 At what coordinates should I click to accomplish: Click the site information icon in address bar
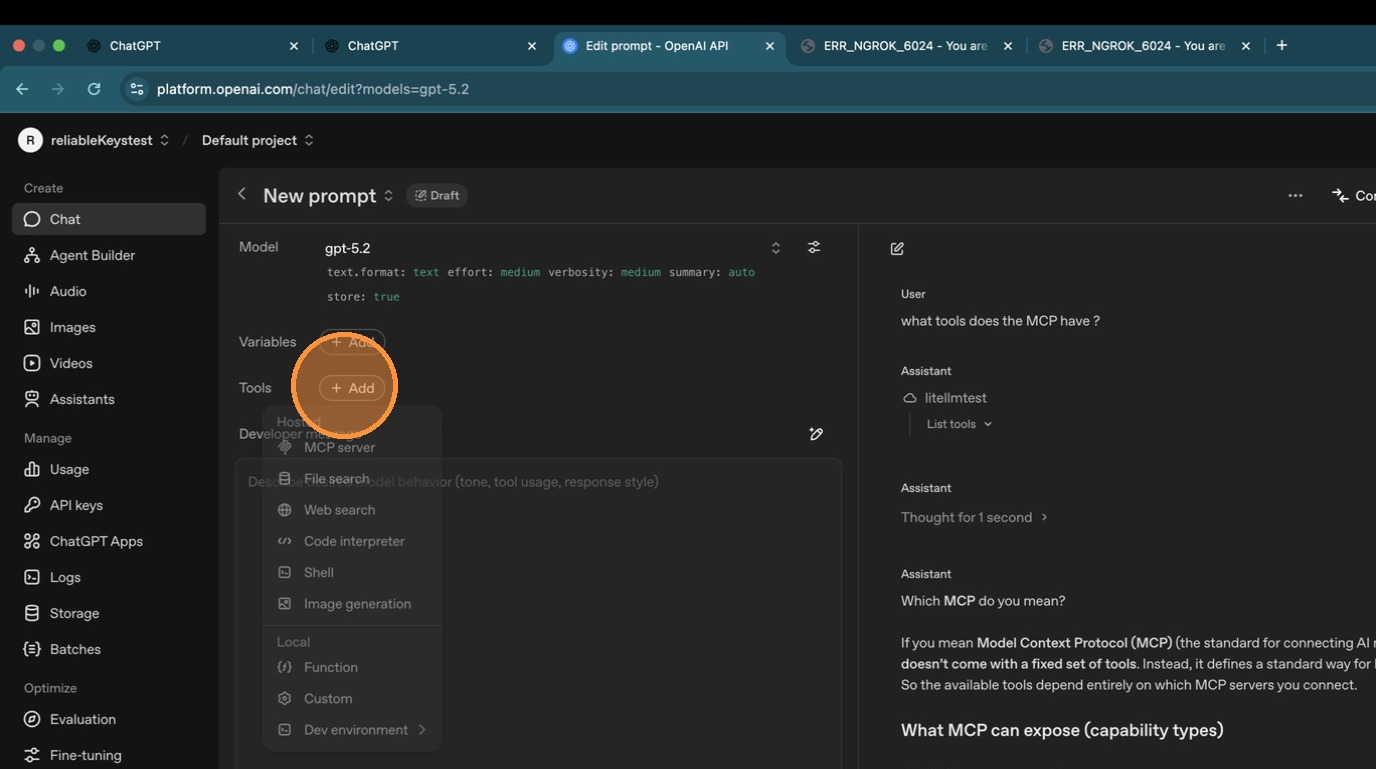tap(137, 89)
